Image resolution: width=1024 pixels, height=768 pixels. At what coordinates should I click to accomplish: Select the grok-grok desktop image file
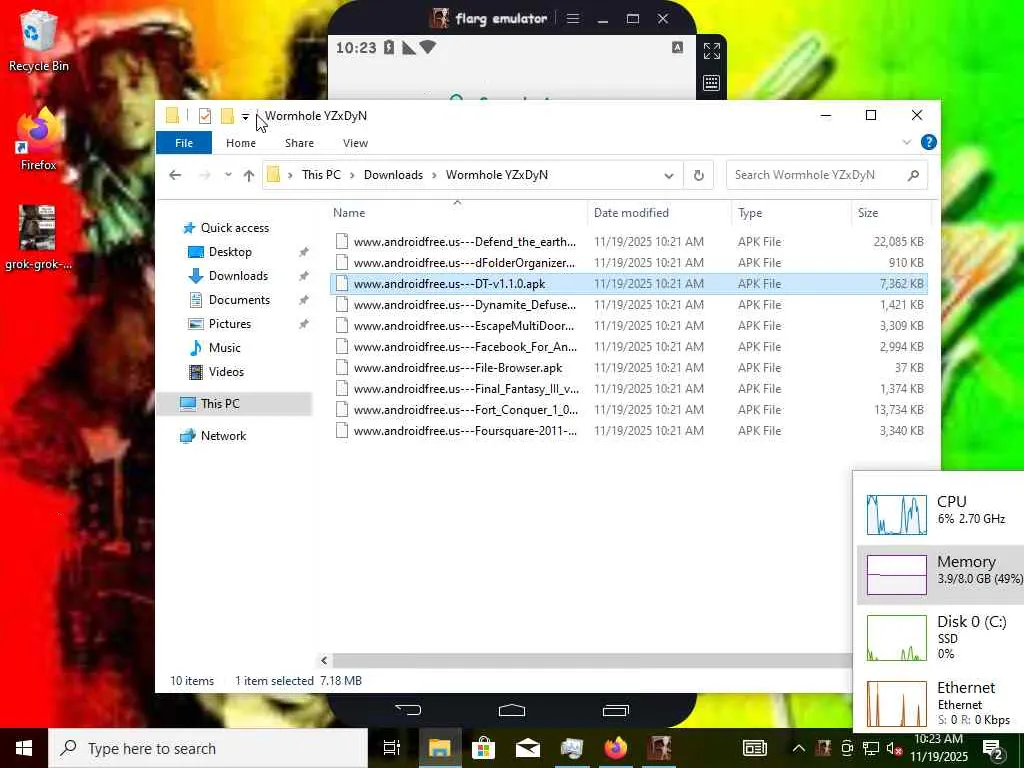tap(38, 237)
